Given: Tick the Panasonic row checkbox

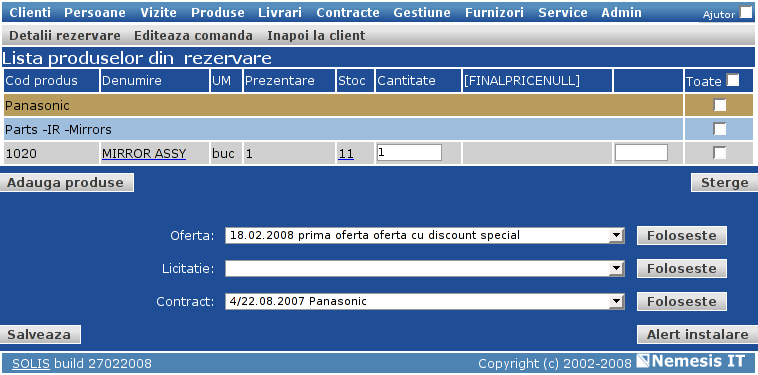Looking at the screenshot, I should [x=720, y=105].
